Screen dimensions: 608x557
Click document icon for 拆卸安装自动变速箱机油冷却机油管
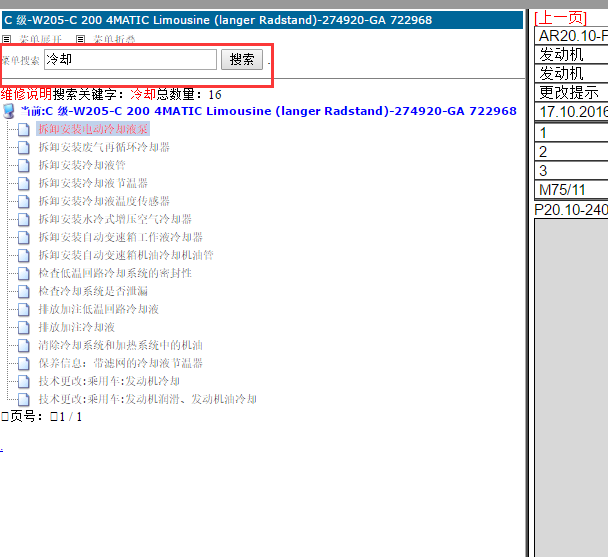(x=24, y=255)
